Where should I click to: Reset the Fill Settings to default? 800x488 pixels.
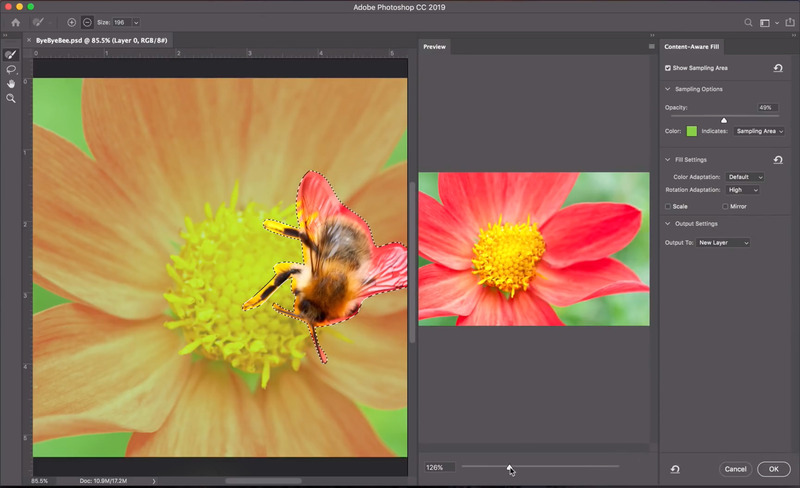tap(778, 159)
